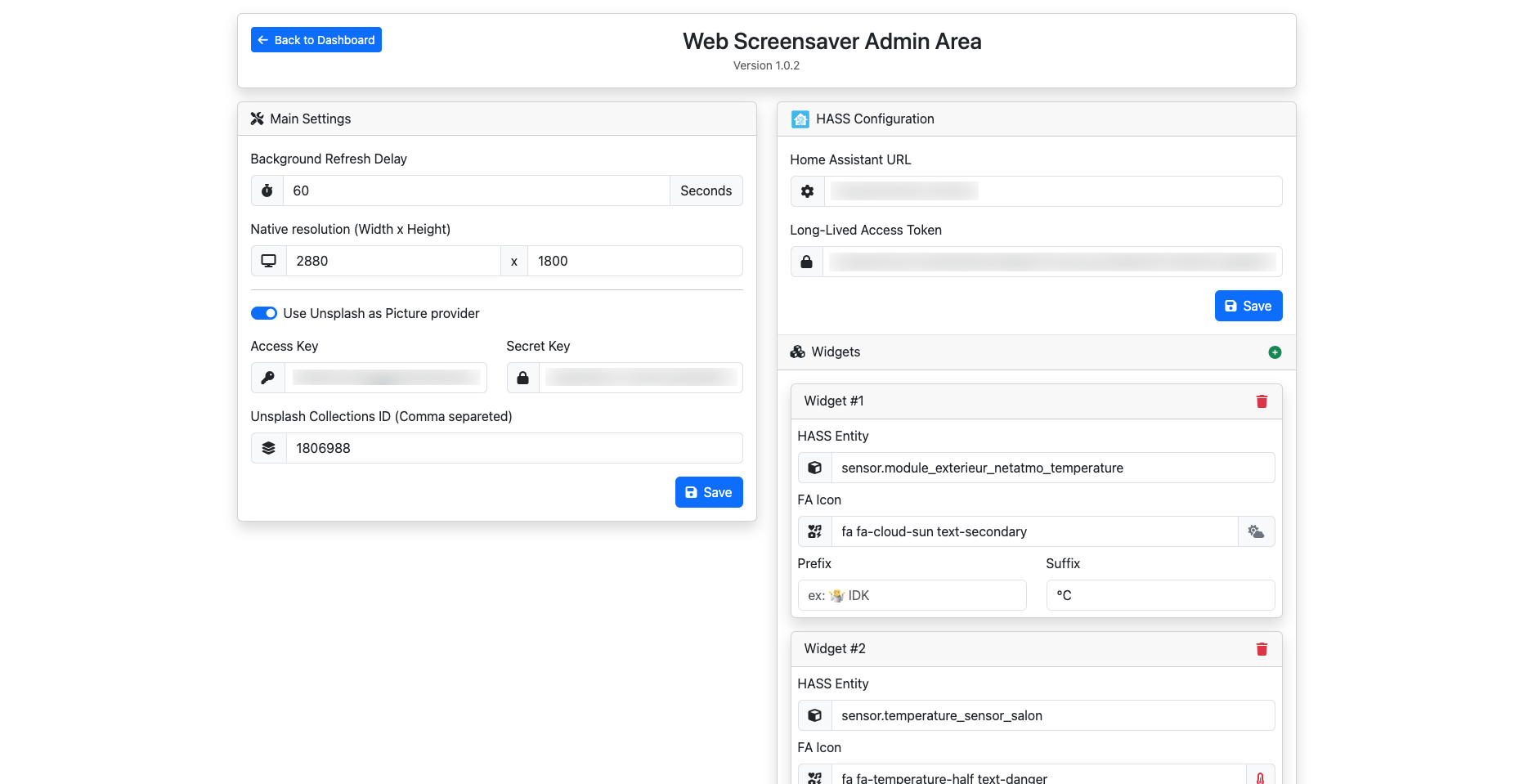Viewport: 1533px width, 784px height.
Task: Save the HASS Configuration
Action: (1248, 305)
